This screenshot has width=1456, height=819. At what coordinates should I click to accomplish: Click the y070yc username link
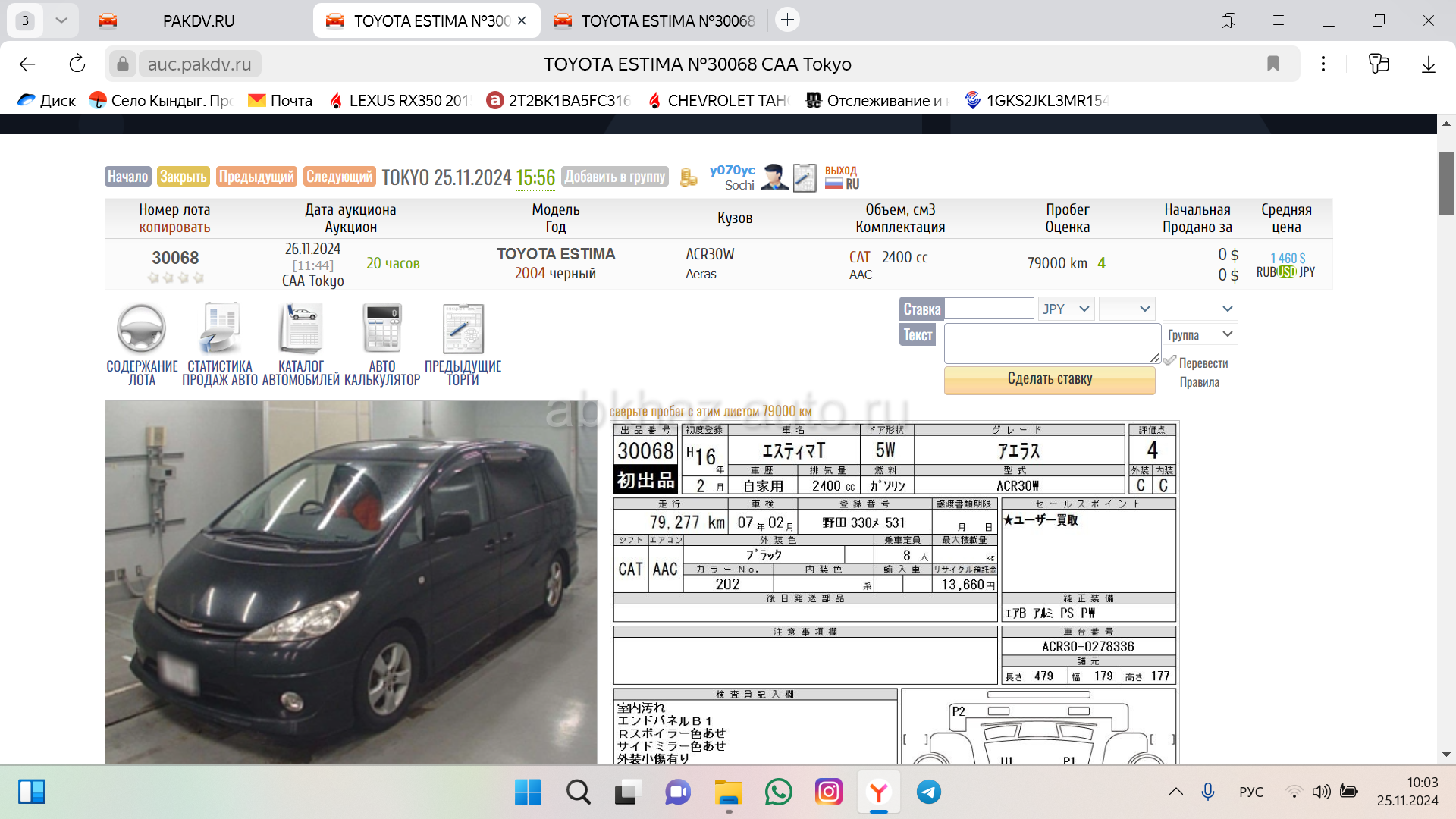pyautogui.click(x=732, y=171)
